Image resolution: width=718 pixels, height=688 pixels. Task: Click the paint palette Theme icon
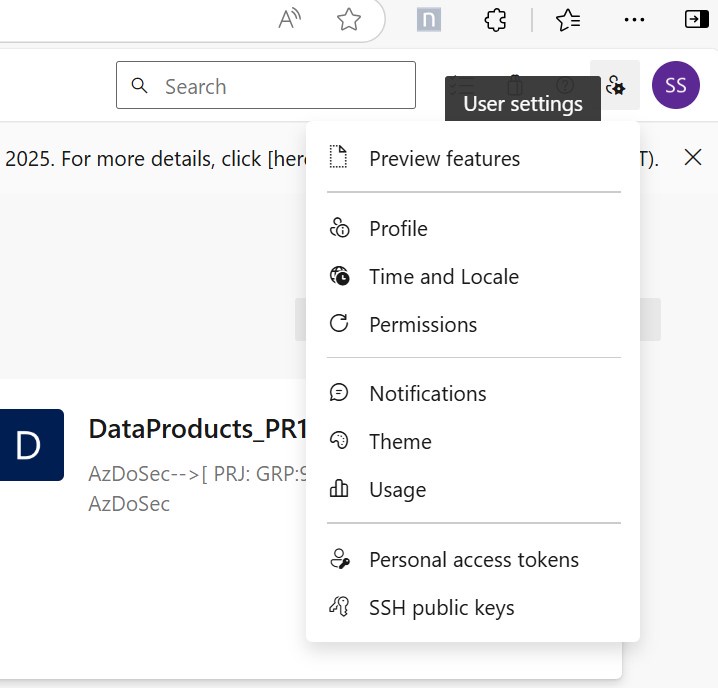339,441
